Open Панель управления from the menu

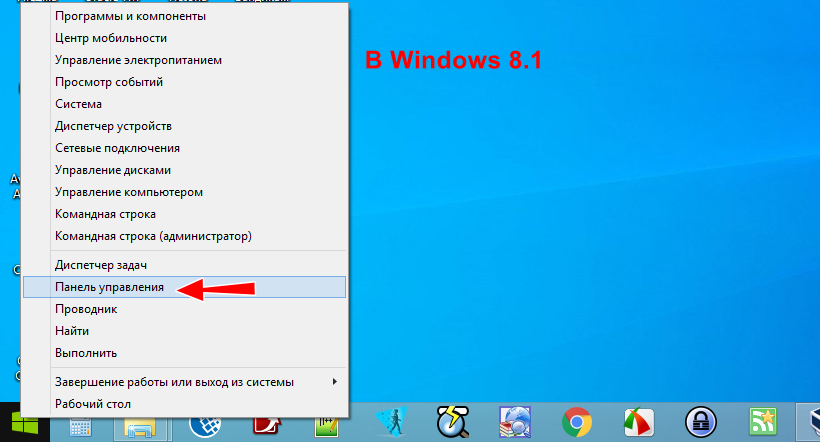(x=184, y=287)
